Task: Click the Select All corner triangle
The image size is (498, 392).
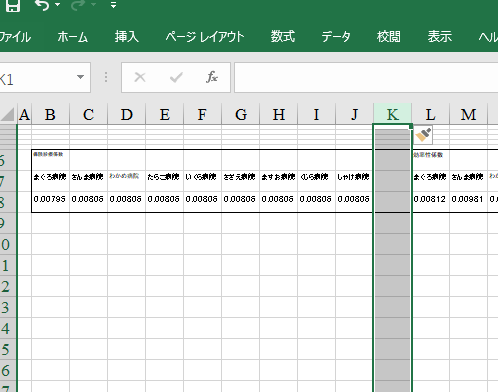Action: (x=8, y=114)
